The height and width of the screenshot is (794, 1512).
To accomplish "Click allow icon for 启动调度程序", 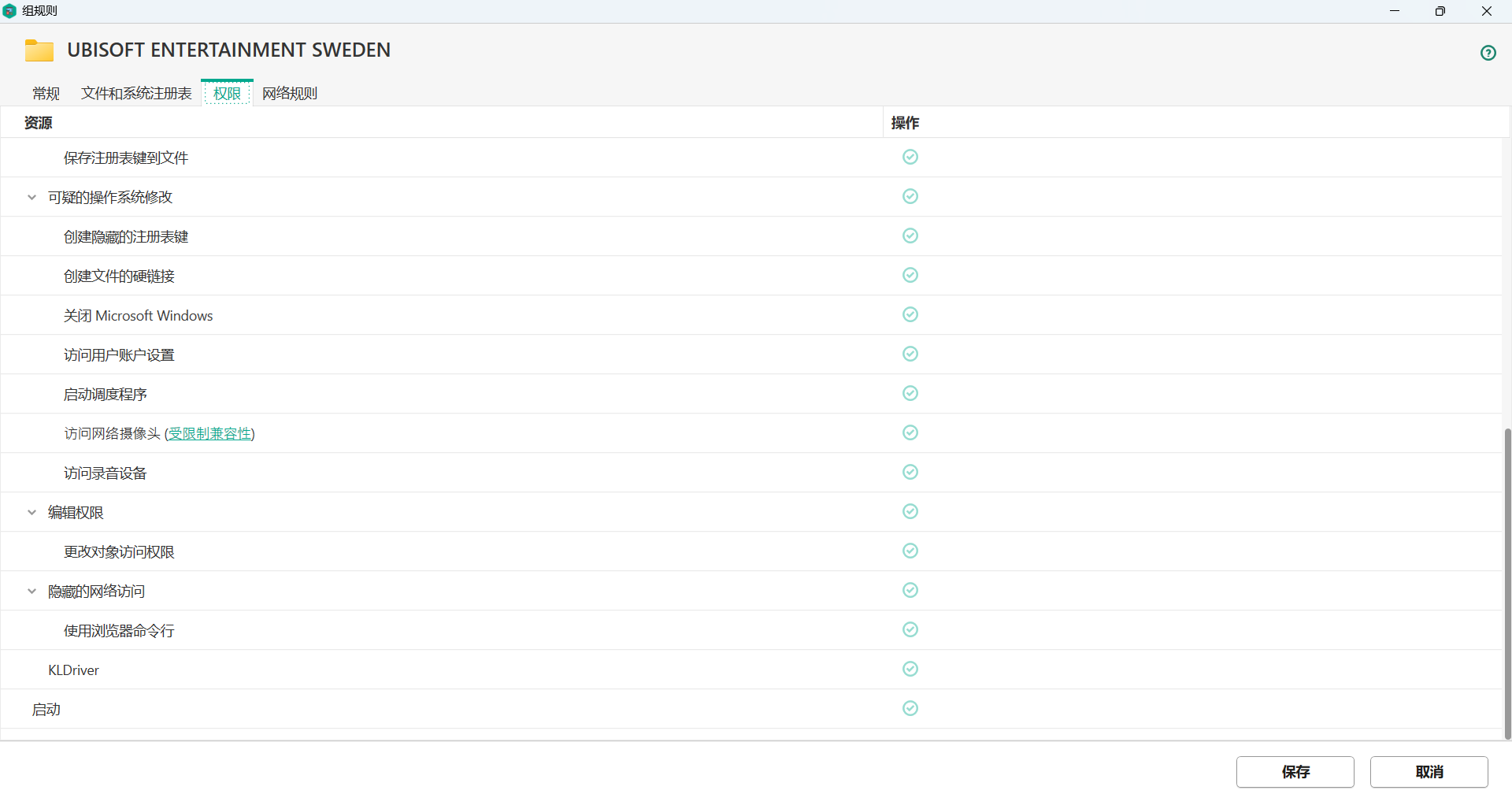I will coord(910,393).
